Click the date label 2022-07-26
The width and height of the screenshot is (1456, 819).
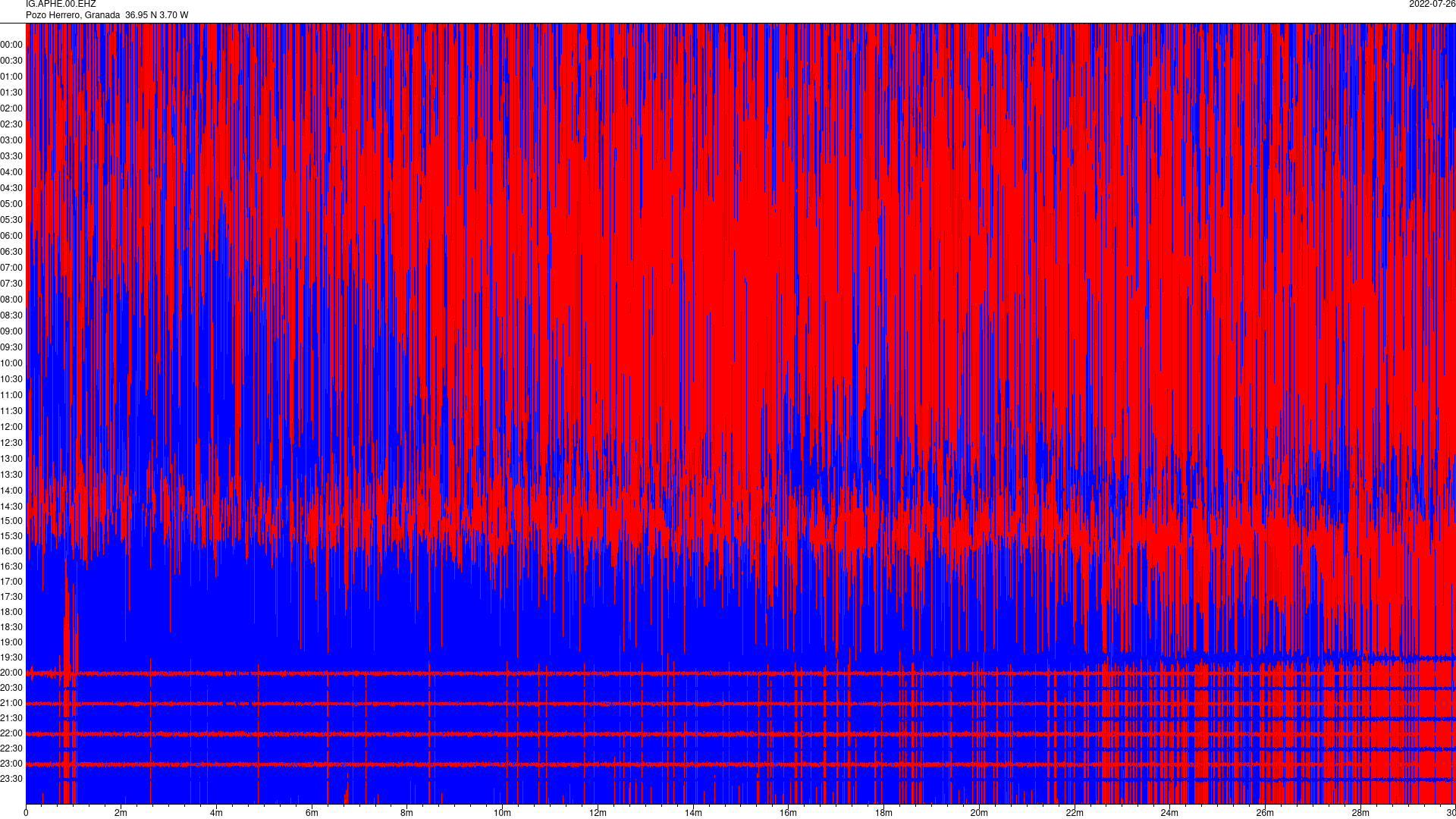tap(1432, 5)
